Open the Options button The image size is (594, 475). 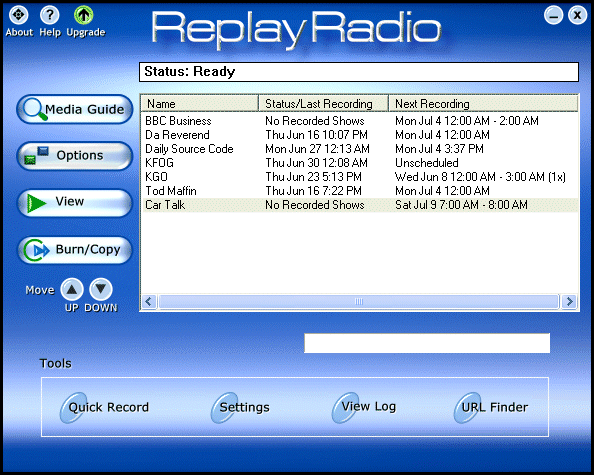click(x=75, y=156)
